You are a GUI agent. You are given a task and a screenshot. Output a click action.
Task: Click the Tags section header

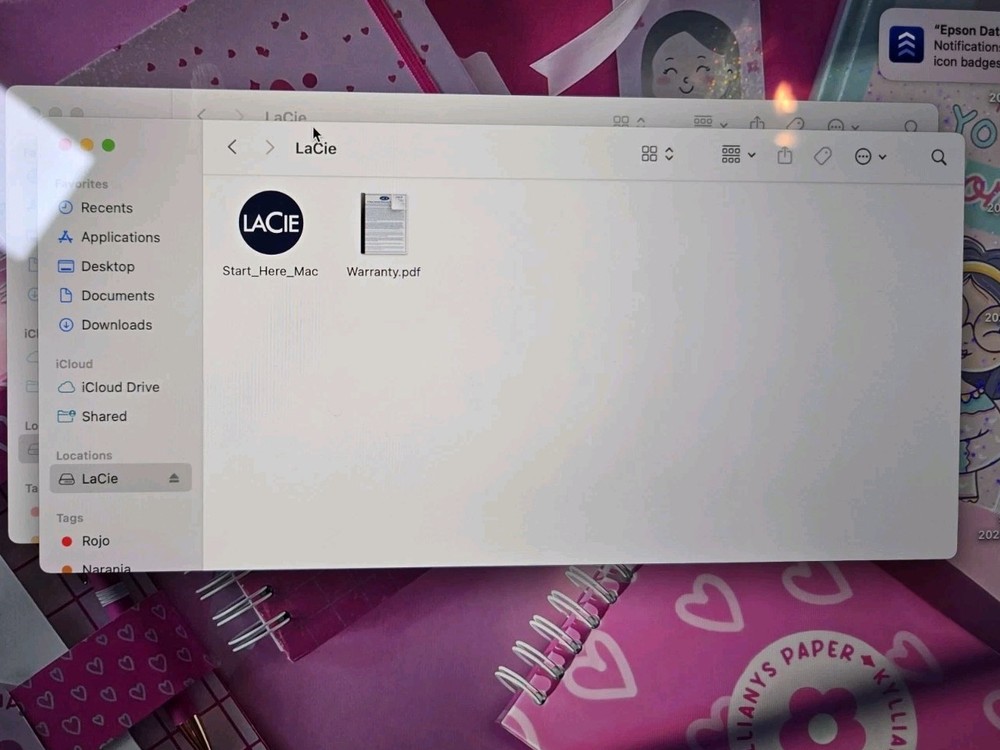point(70,518)
